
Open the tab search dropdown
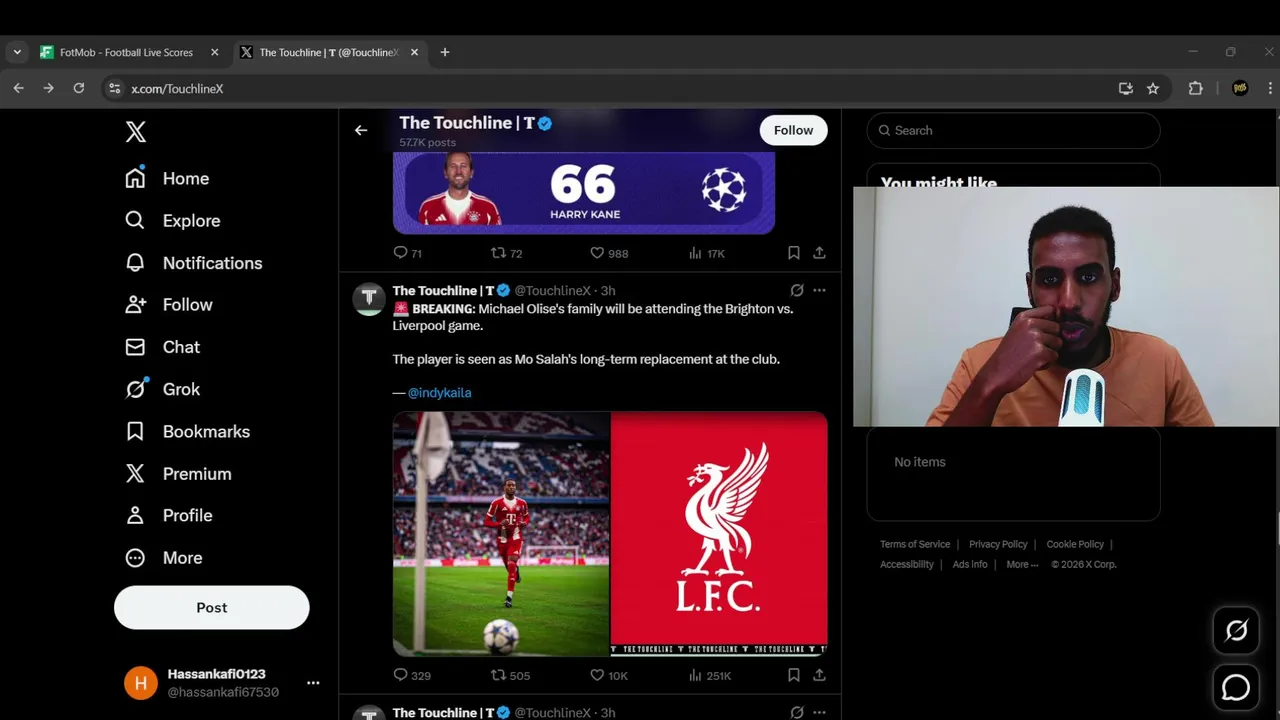click(17, 52)
